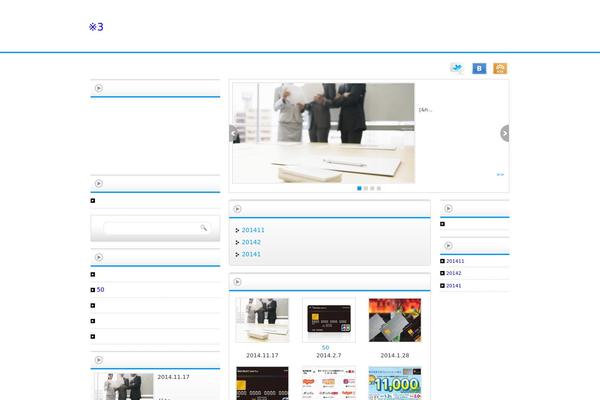The width and height of the screenshot is (600, 400).
Task: Select the third slider pagination dot
Action: pos(372,188)
